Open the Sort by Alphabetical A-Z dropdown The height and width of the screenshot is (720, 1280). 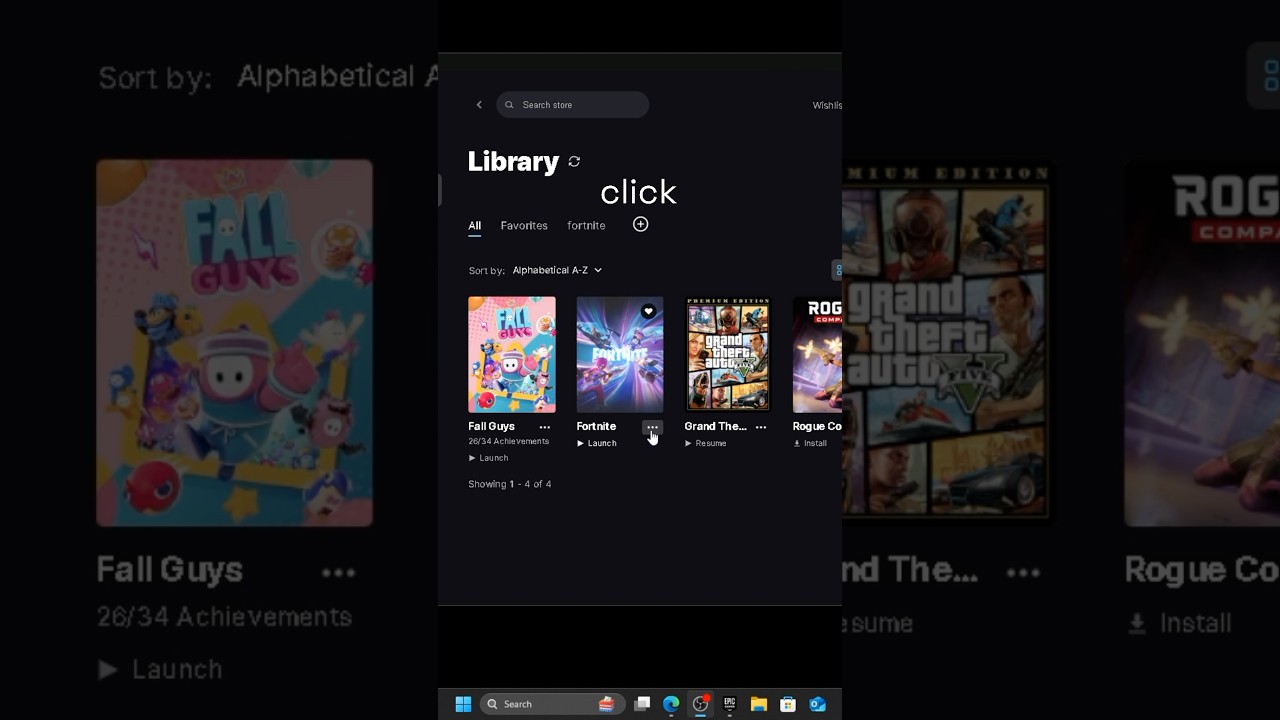(x=557, y=270)
